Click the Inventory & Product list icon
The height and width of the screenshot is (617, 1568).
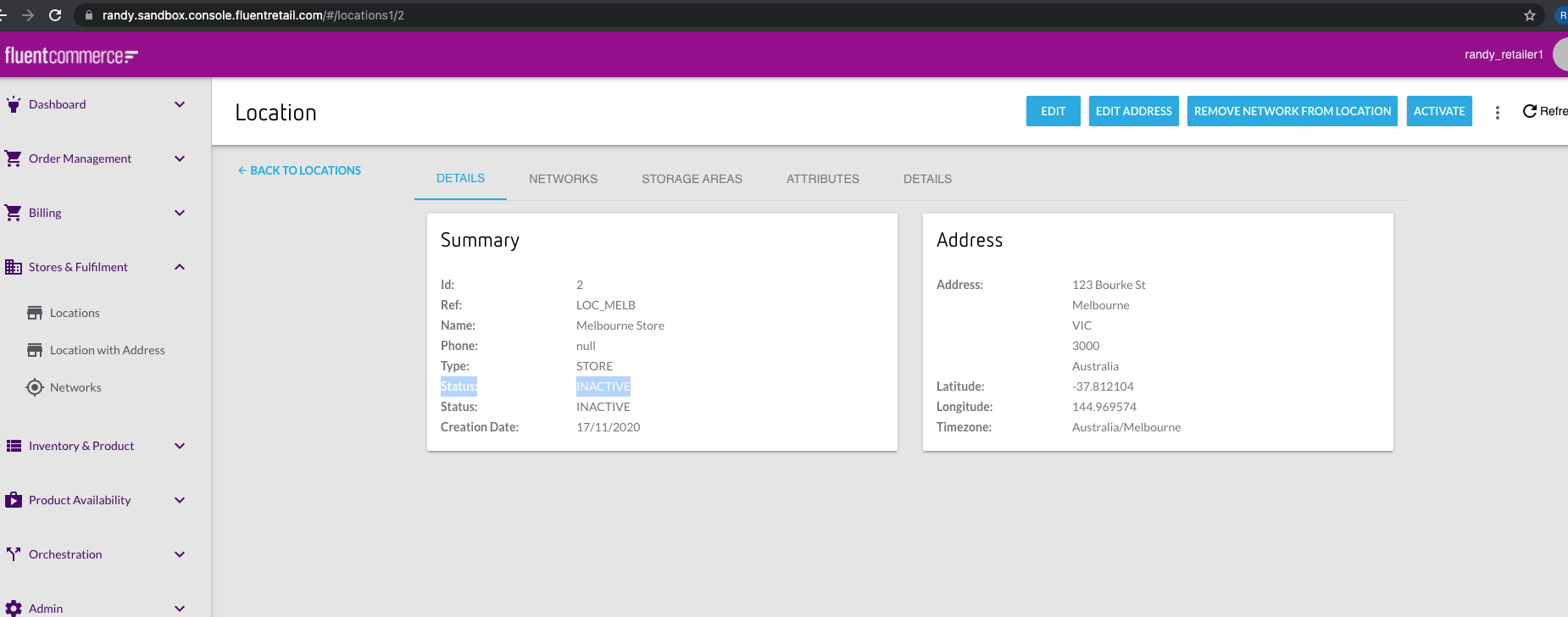(x=14, y=446)
